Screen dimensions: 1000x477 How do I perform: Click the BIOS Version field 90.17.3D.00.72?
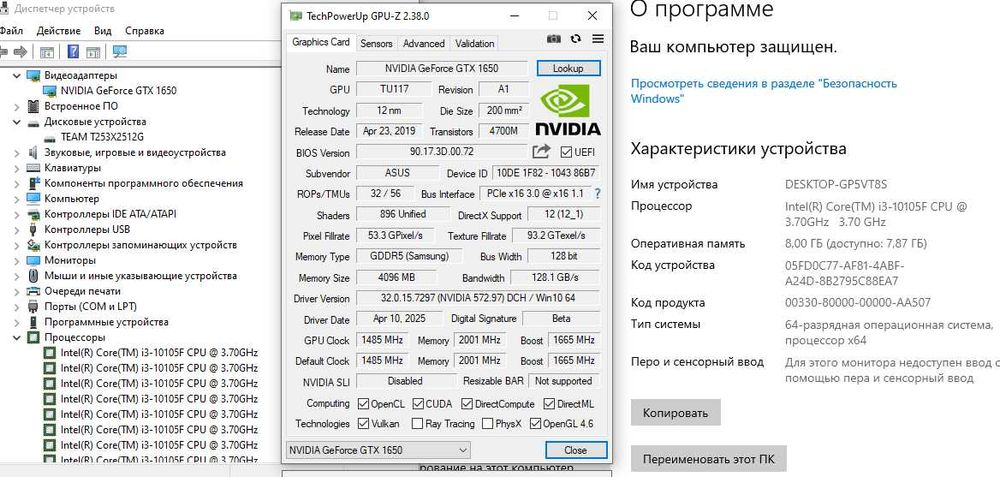441,152
